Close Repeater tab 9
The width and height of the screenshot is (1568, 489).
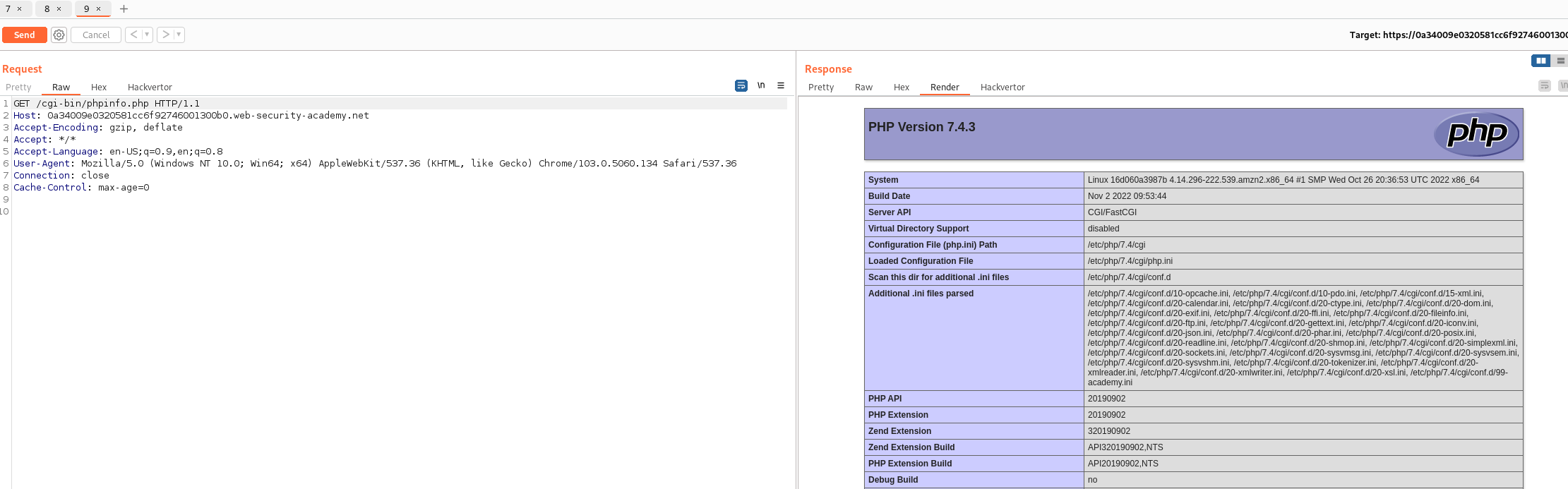(x=99, y=9)
